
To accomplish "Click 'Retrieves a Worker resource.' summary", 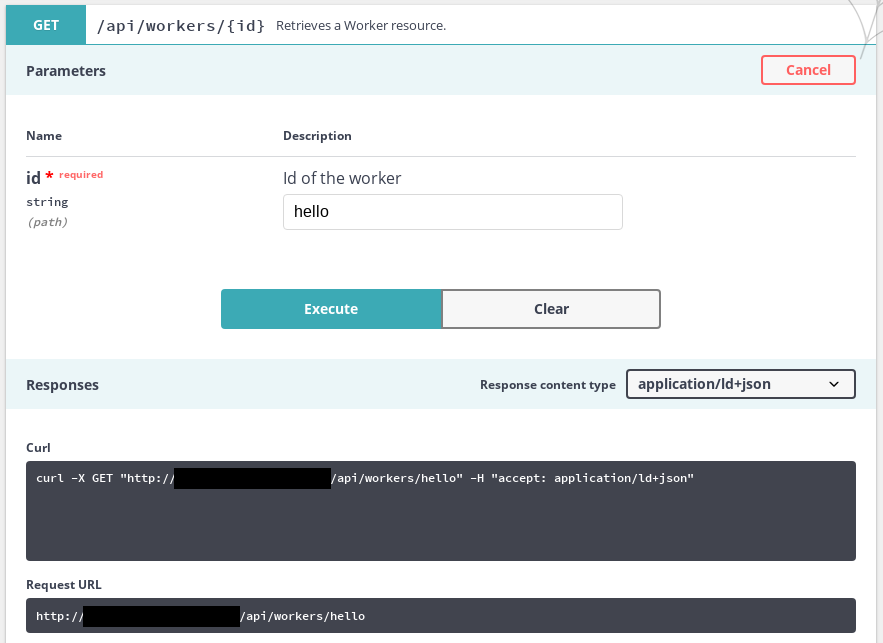I will coord(361,26).
